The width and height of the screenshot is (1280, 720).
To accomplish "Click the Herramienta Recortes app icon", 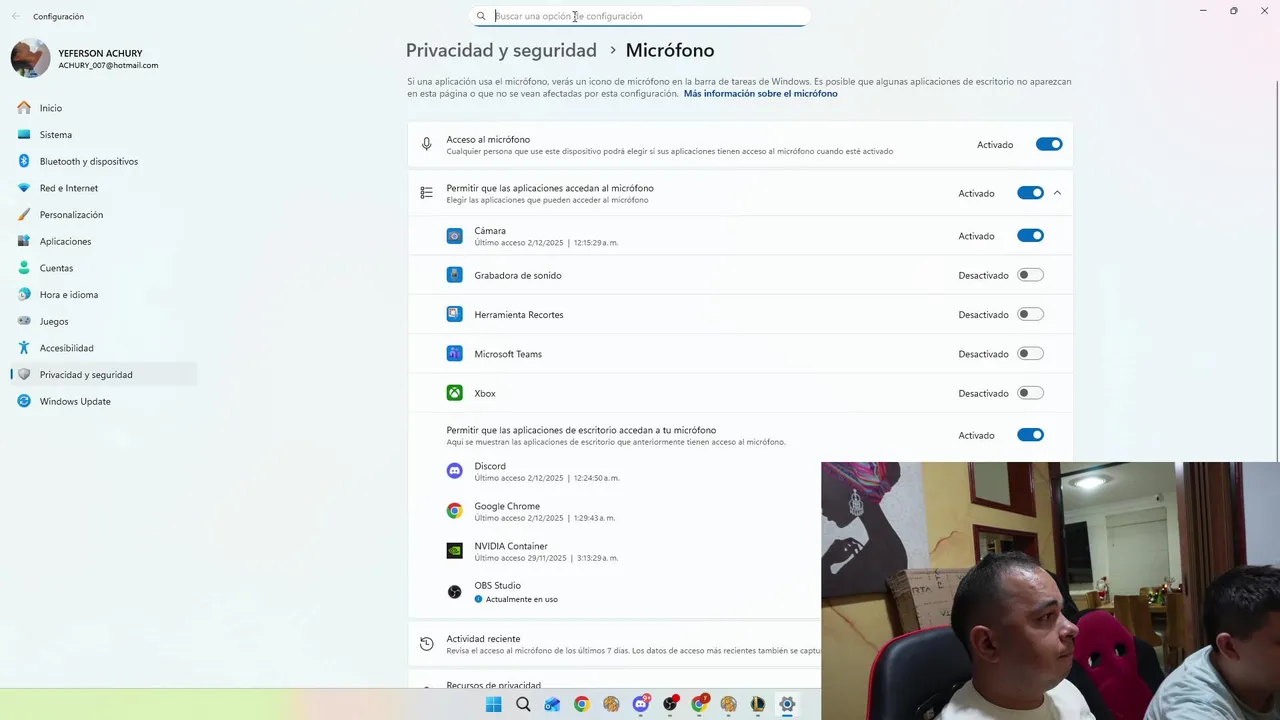I will (454, 314).
